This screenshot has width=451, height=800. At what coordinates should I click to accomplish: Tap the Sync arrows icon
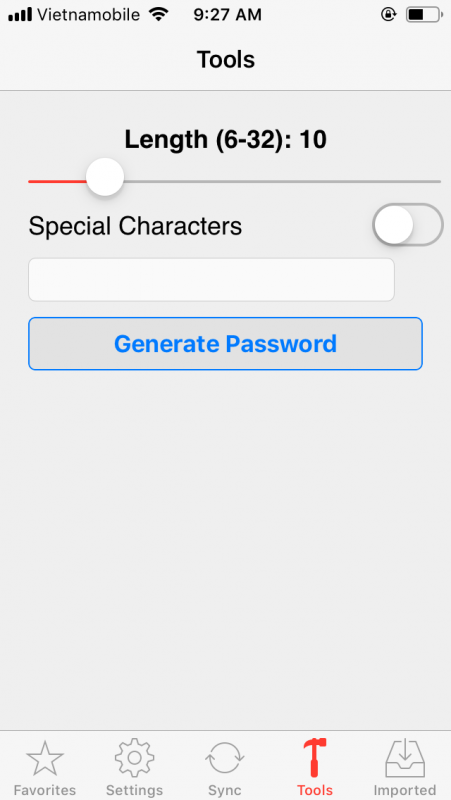(224, 758)
